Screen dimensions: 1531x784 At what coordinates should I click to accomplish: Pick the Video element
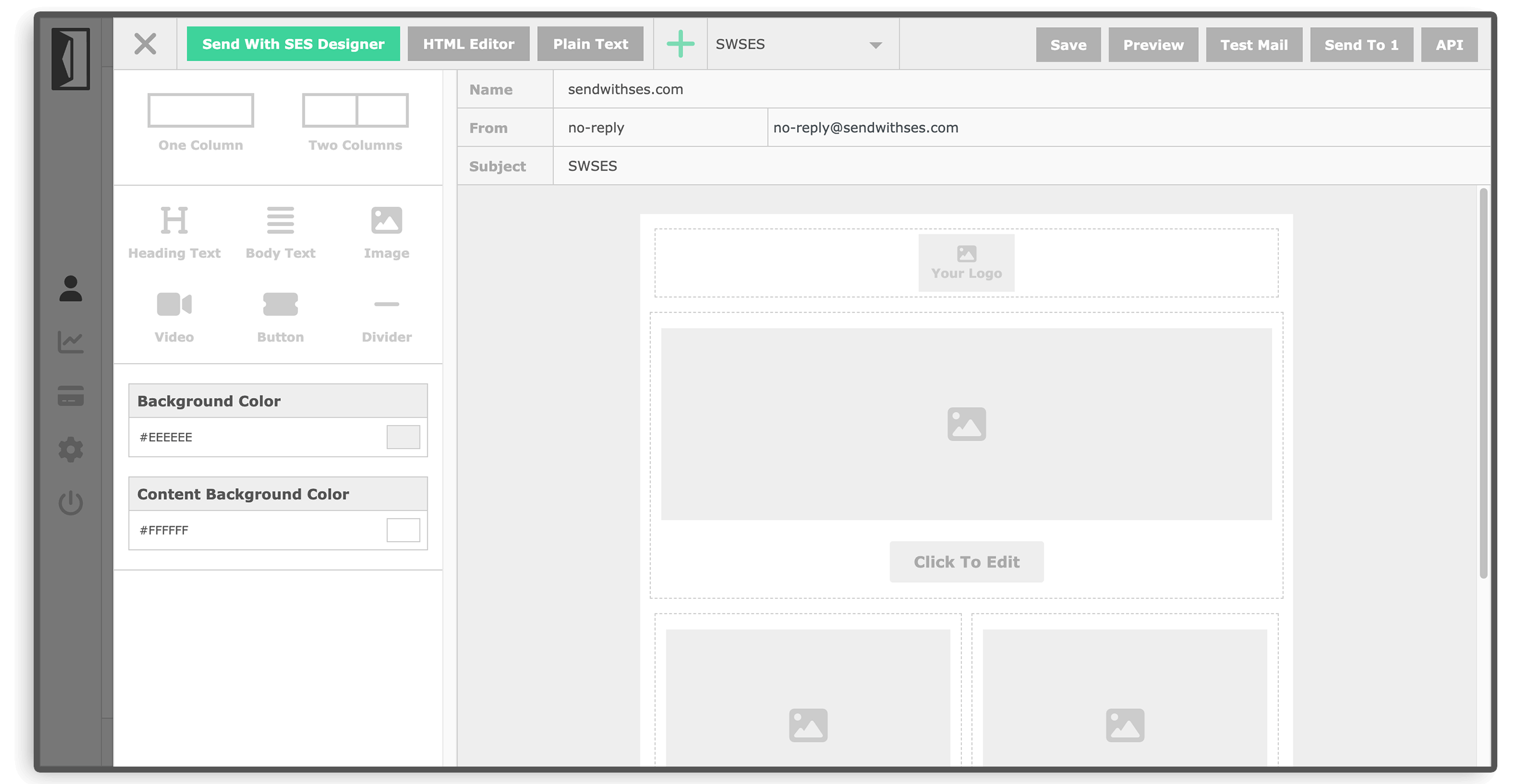pos(174,317)
